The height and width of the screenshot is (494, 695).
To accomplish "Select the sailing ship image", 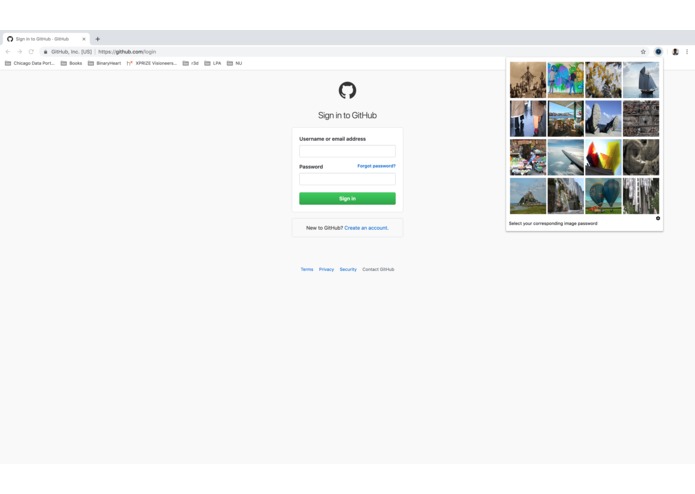I will pyautogui.click(x=641, y=80).
